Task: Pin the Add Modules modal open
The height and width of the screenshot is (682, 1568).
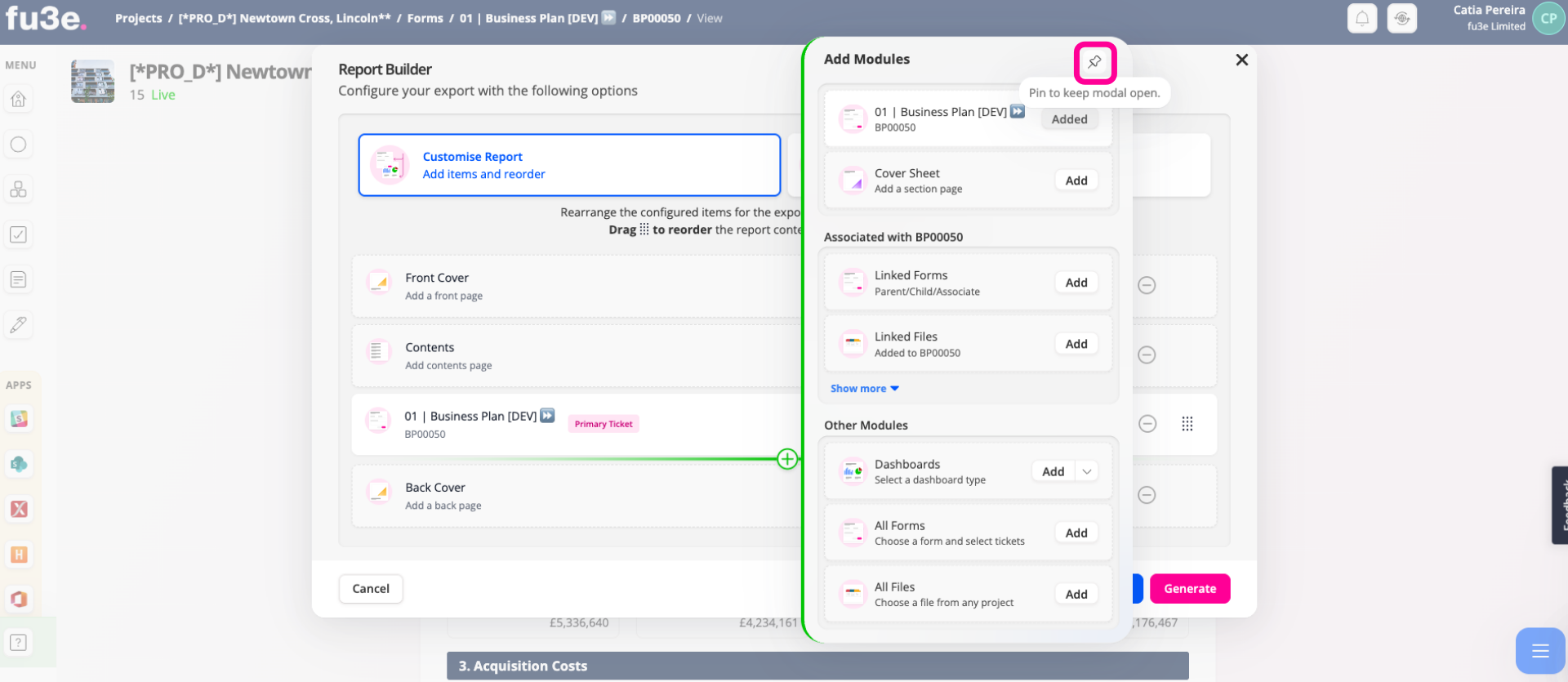Action: [1094, 62]
